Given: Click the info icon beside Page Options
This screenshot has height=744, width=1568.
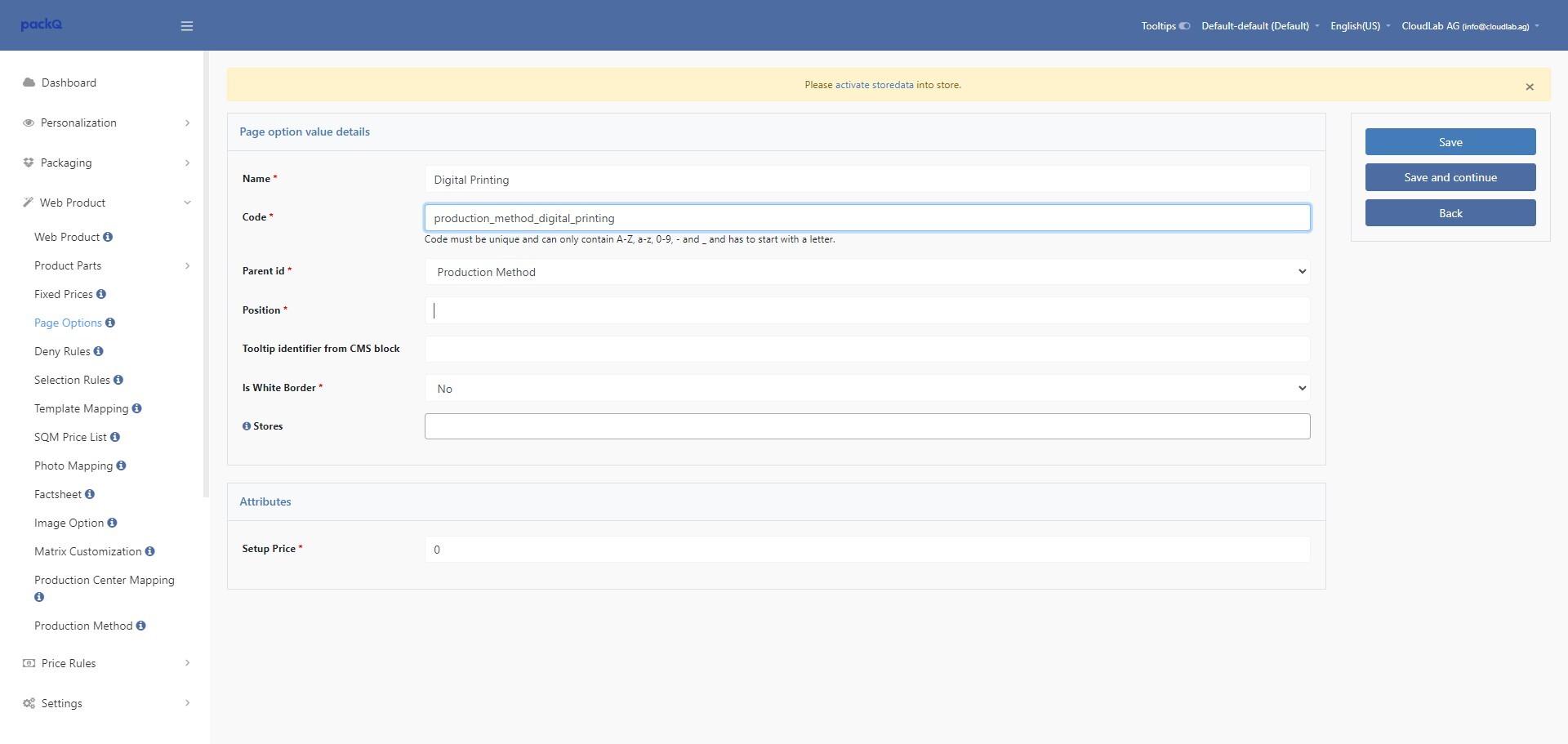Looking at the screenshot, I should pyautogui.click(x=110, y=323).
